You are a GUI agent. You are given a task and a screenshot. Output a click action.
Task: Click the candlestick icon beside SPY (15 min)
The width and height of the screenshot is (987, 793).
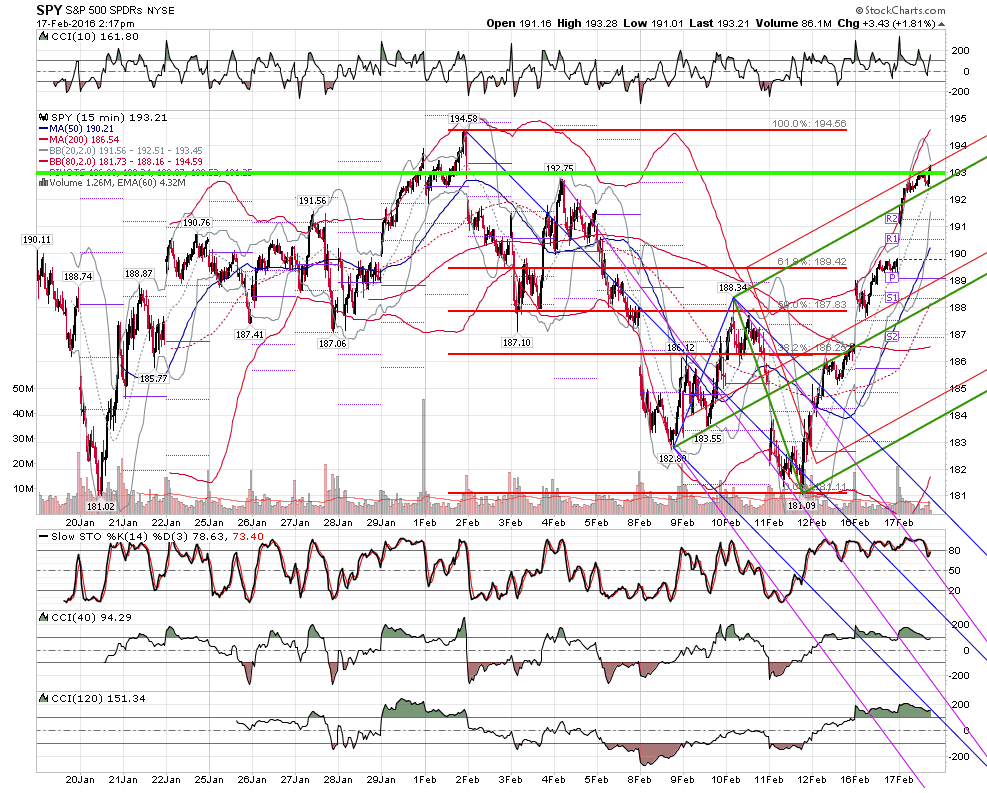click(x=43, y=117)
